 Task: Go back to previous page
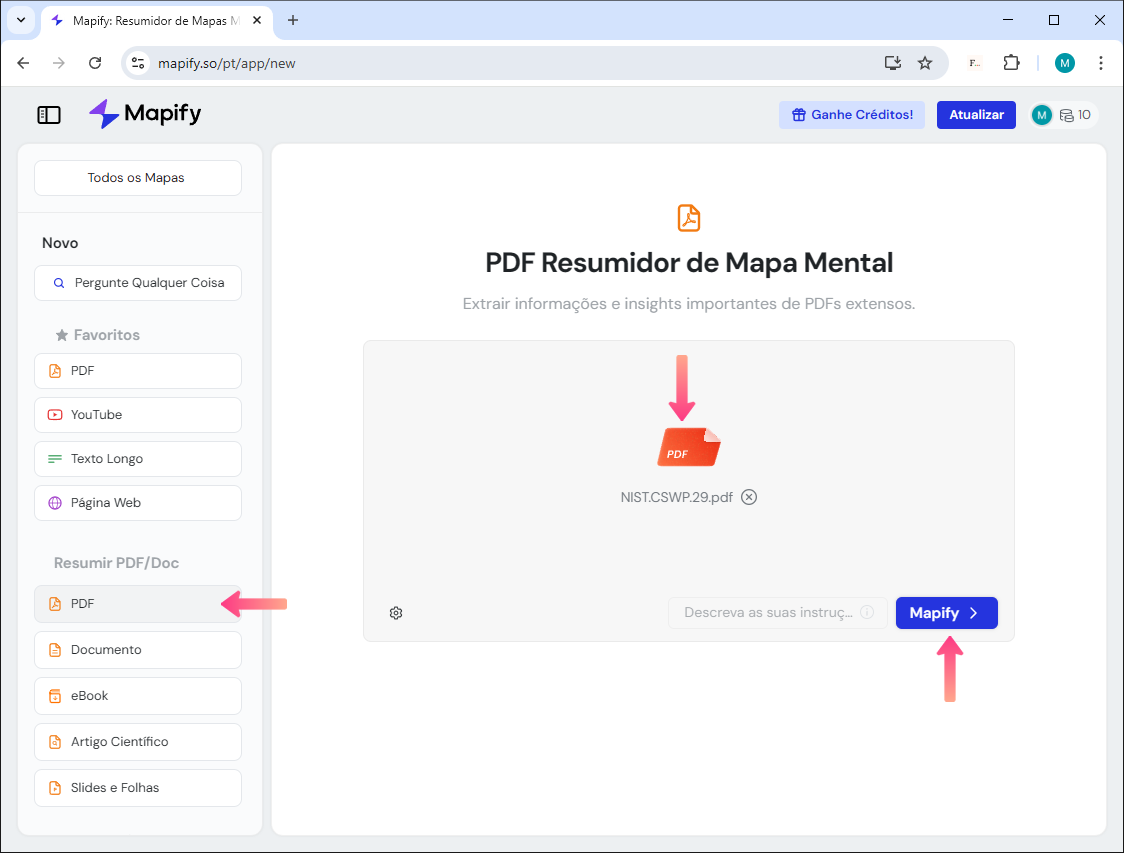coord(23,63)
